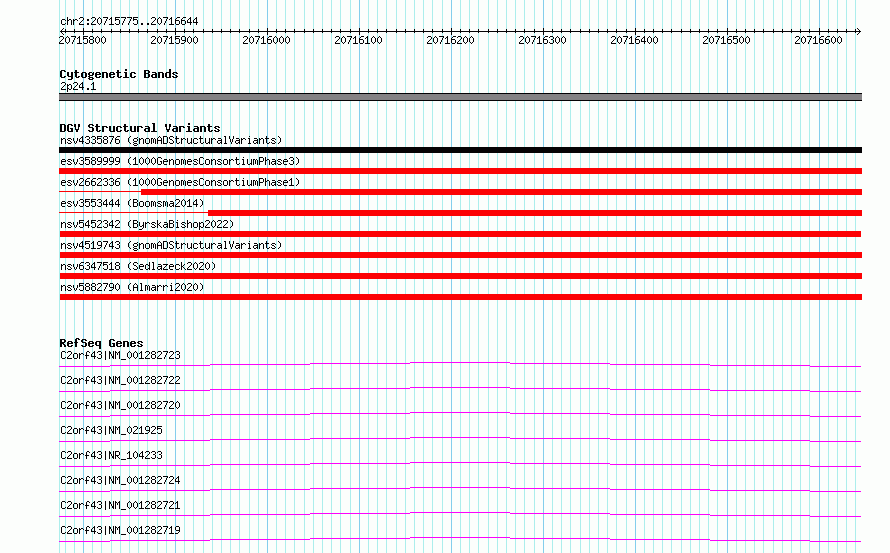Viewport: 890px width, 553px height.
Task: Open transcript C2orf43|NM_001282719
Action: [120, 530]
